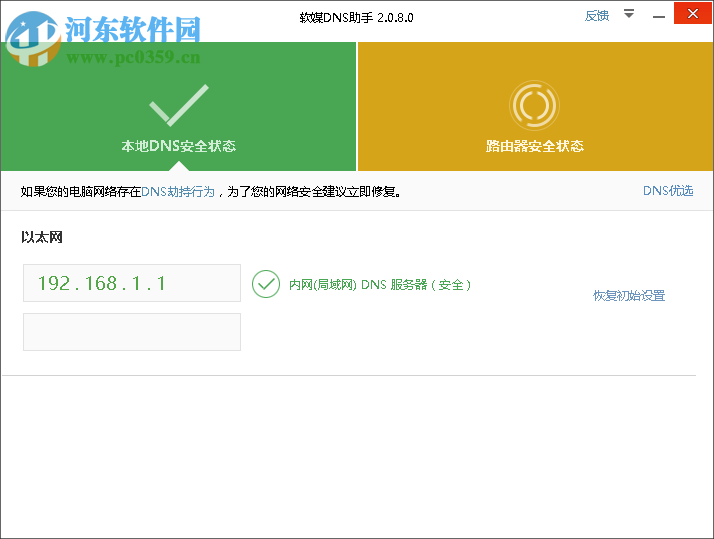Switch to the 路由器安全状态 tab
The width and height of the screenshot is (714, 539).
click(x=535, y=107)
